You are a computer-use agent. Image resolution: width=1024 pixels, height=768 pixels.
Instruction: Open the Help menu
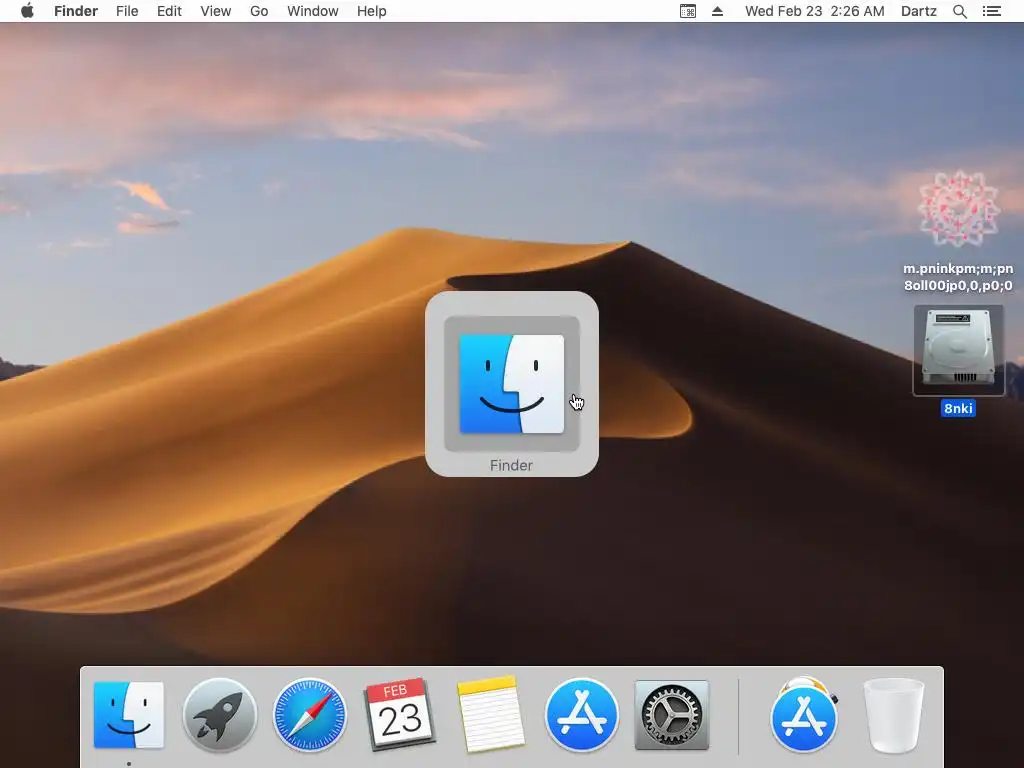click(372, 11)
